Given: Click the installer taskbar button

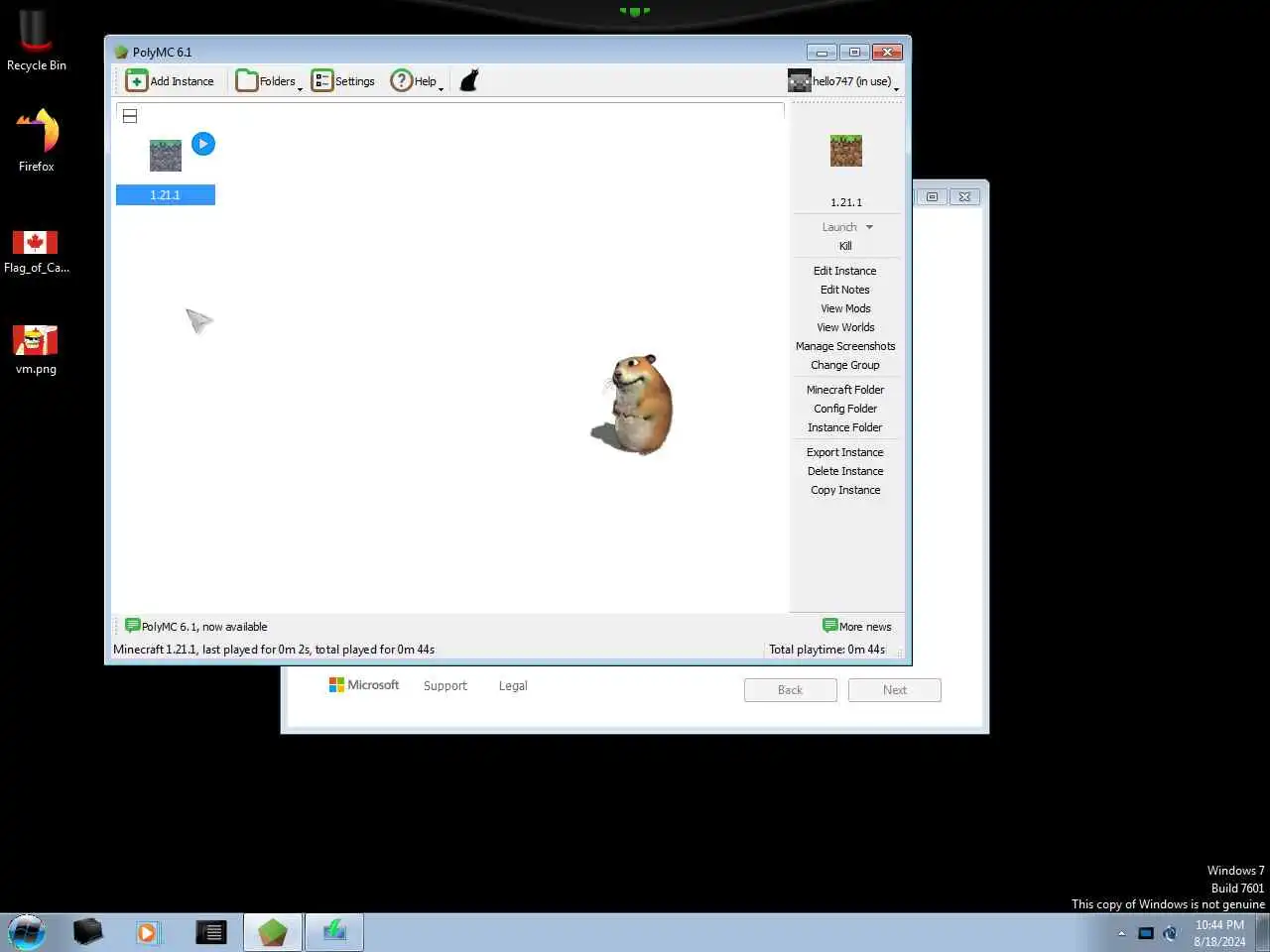Looking at the screenshot, I should 334,932.
